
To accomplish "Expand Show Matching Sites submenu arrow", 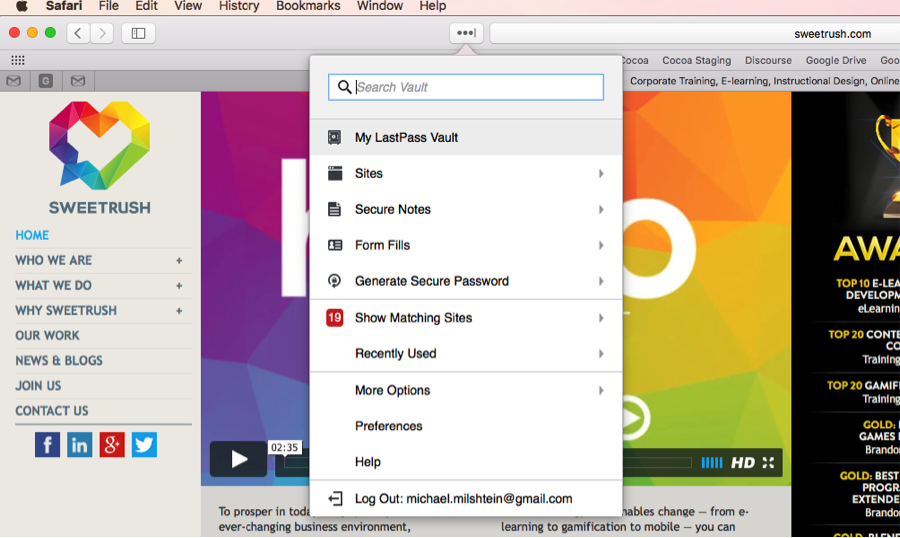I will 601,318.
